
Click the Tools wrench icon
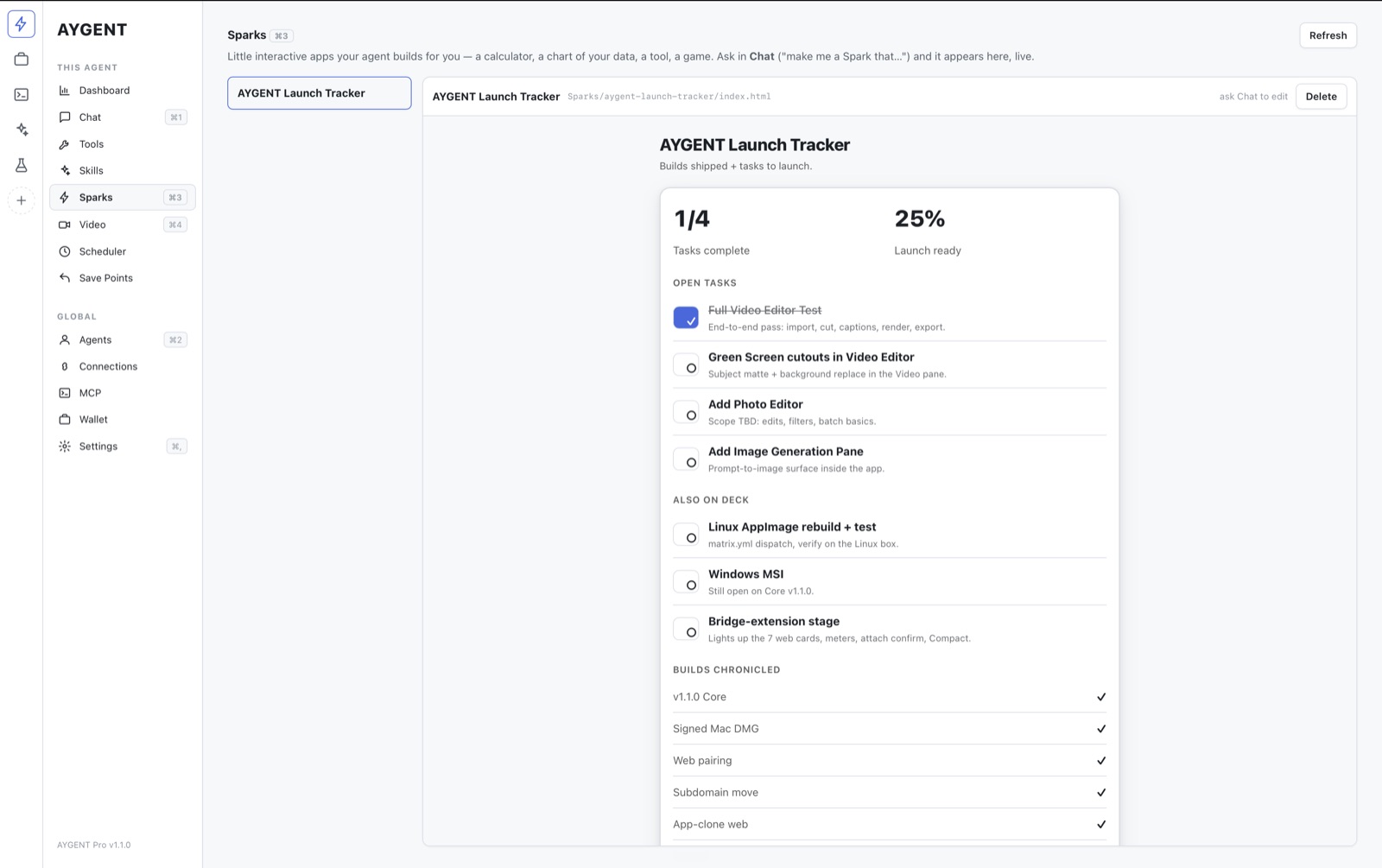pos(65,144)
